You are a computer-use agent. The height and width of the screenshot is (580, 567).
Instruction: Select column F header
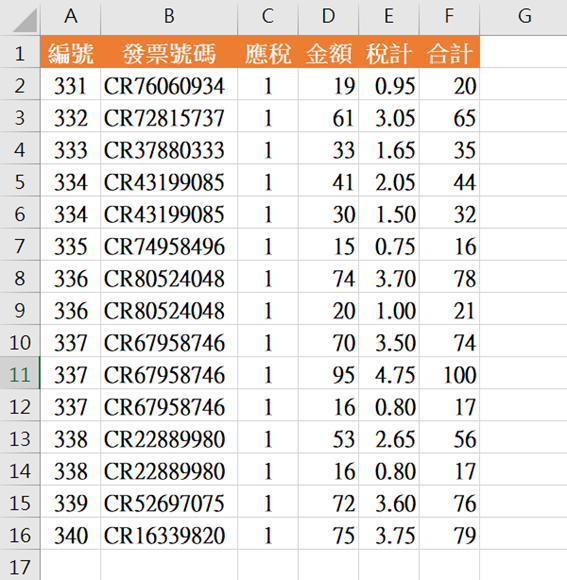449,17
